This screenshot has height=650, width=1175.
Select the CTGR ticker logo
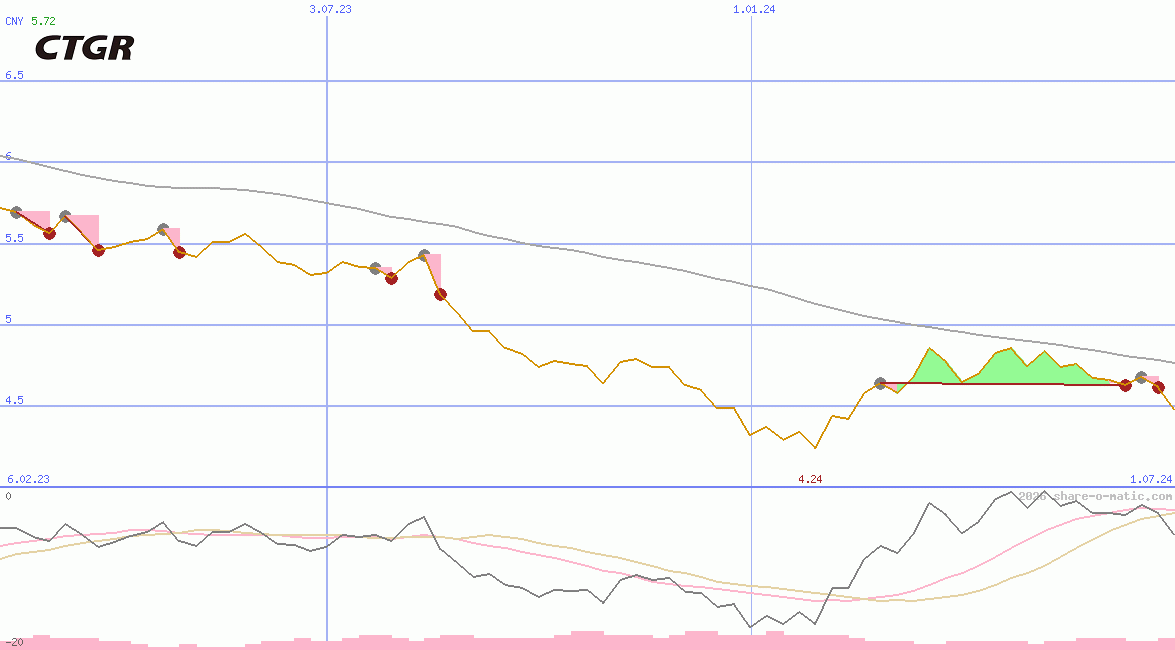[x=85, y=47]
